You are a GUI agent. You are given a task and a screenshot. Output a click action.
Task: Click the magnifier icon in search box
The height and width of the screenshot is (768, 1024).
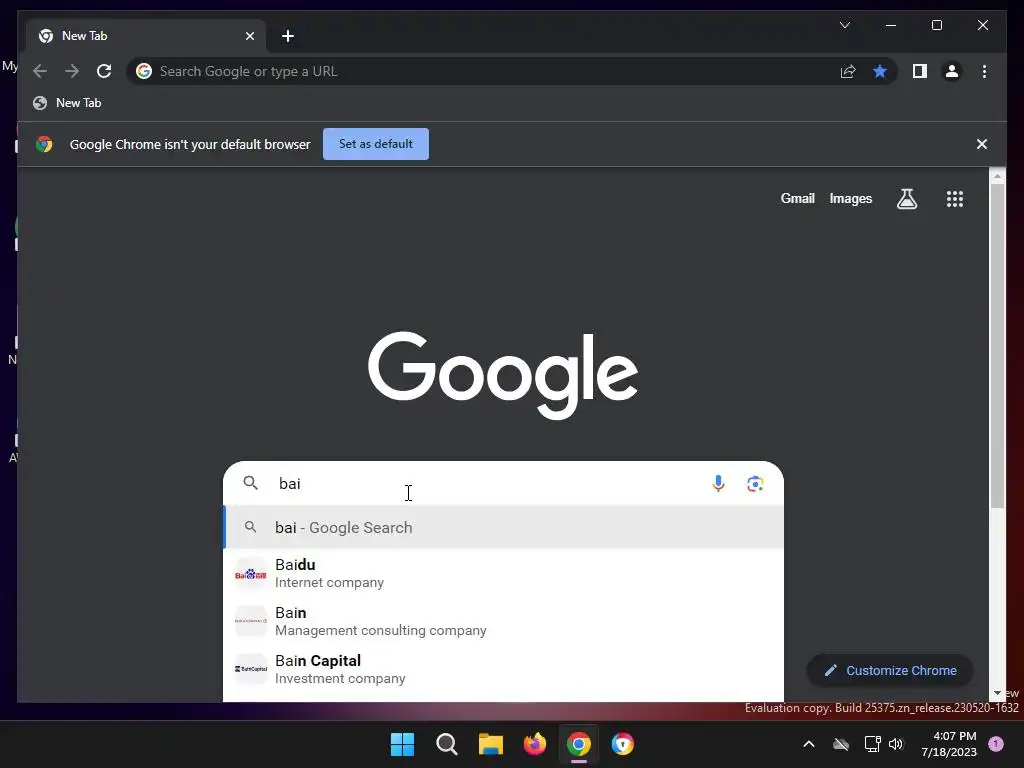pos(251,483)
